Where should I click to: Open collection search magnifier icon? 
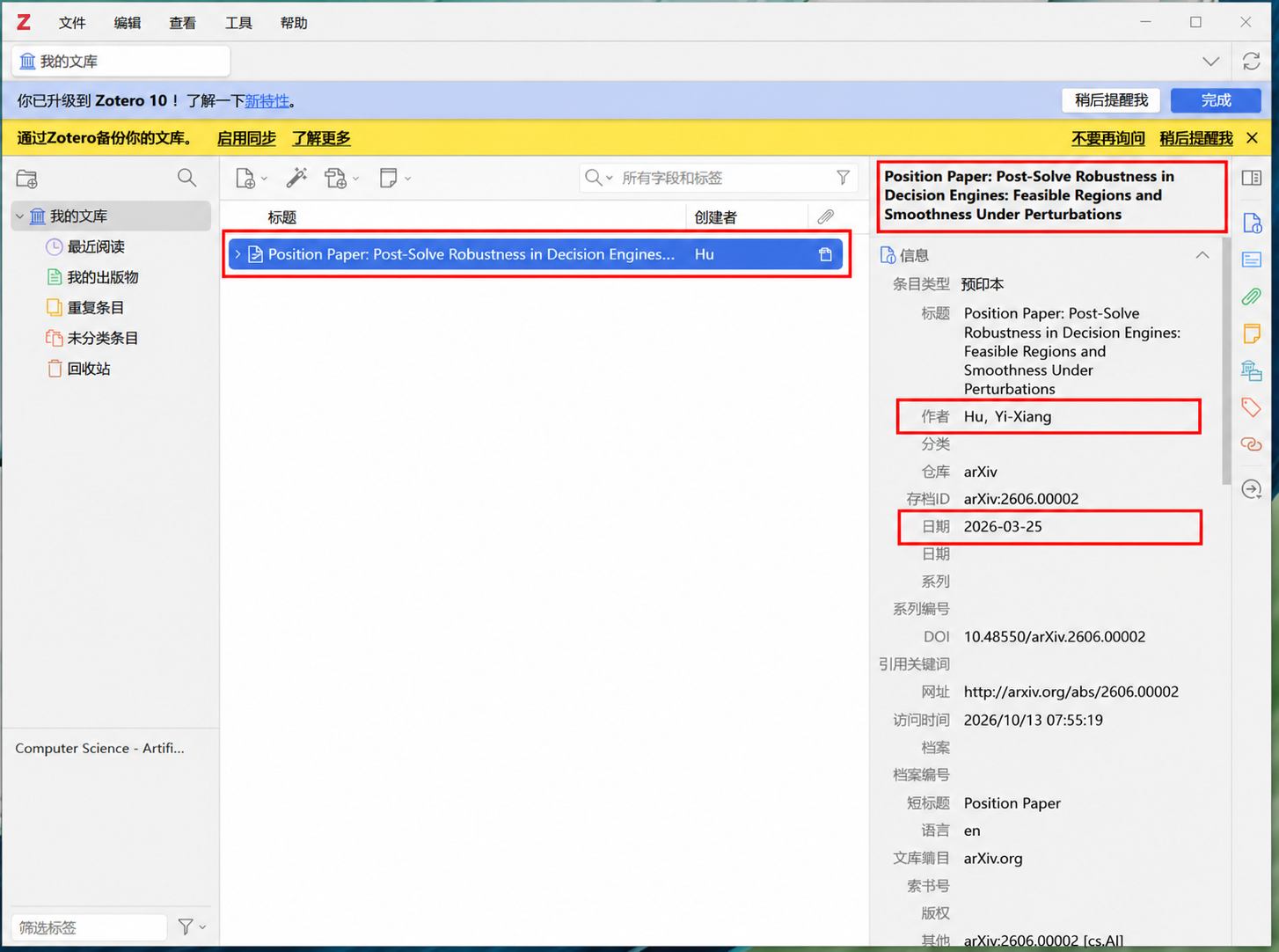point(186,178)
